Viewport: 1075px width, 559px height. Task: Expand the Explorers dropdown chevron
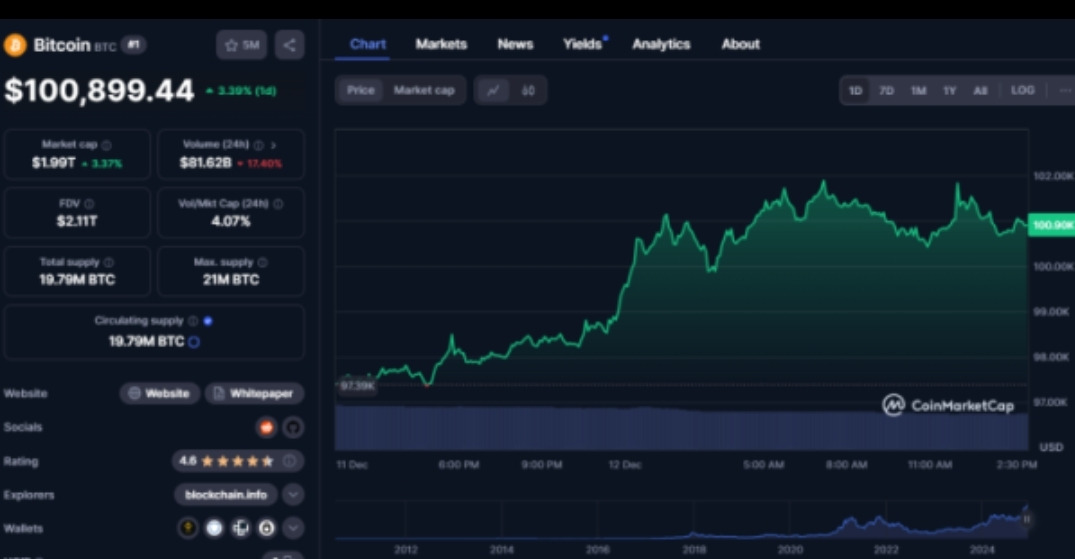(x=293, y=494)
